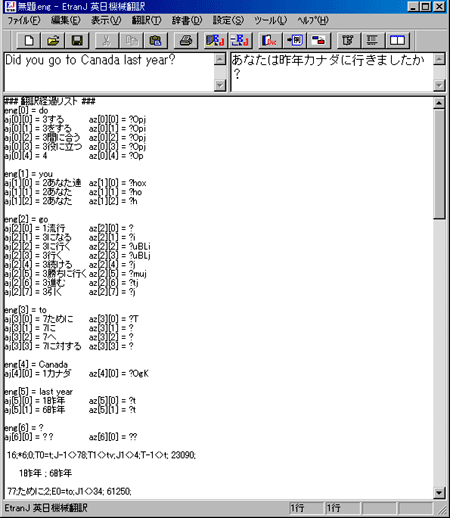Viewport: 450px width, 518px height.
Task: Open the ファイル(F) menu
Action: point(24,20)
